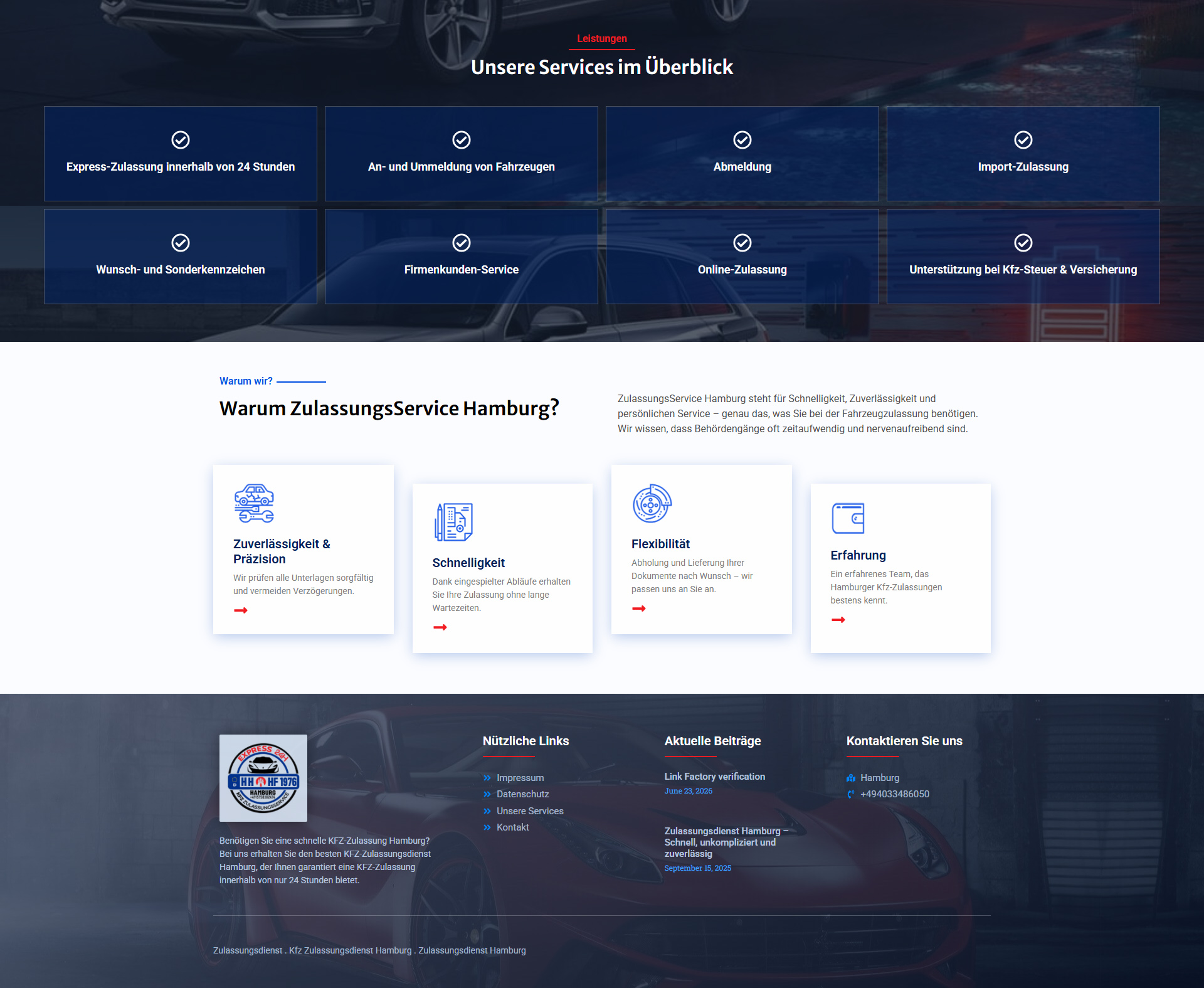Open the Link Factory verification post
1204x988 pixels.
[715, 777]
